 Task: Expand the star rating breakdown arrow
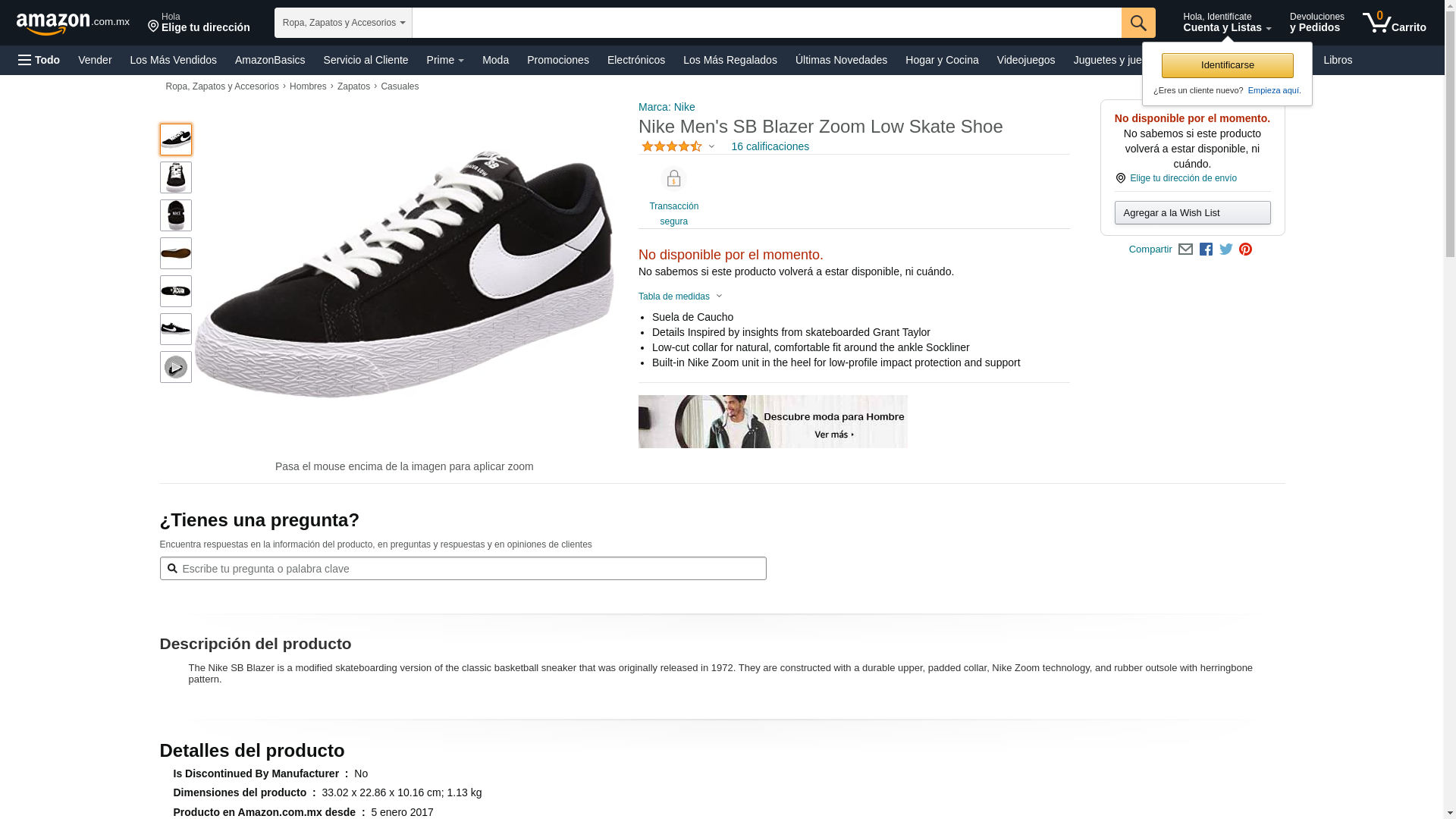click(x=711, y=146)
